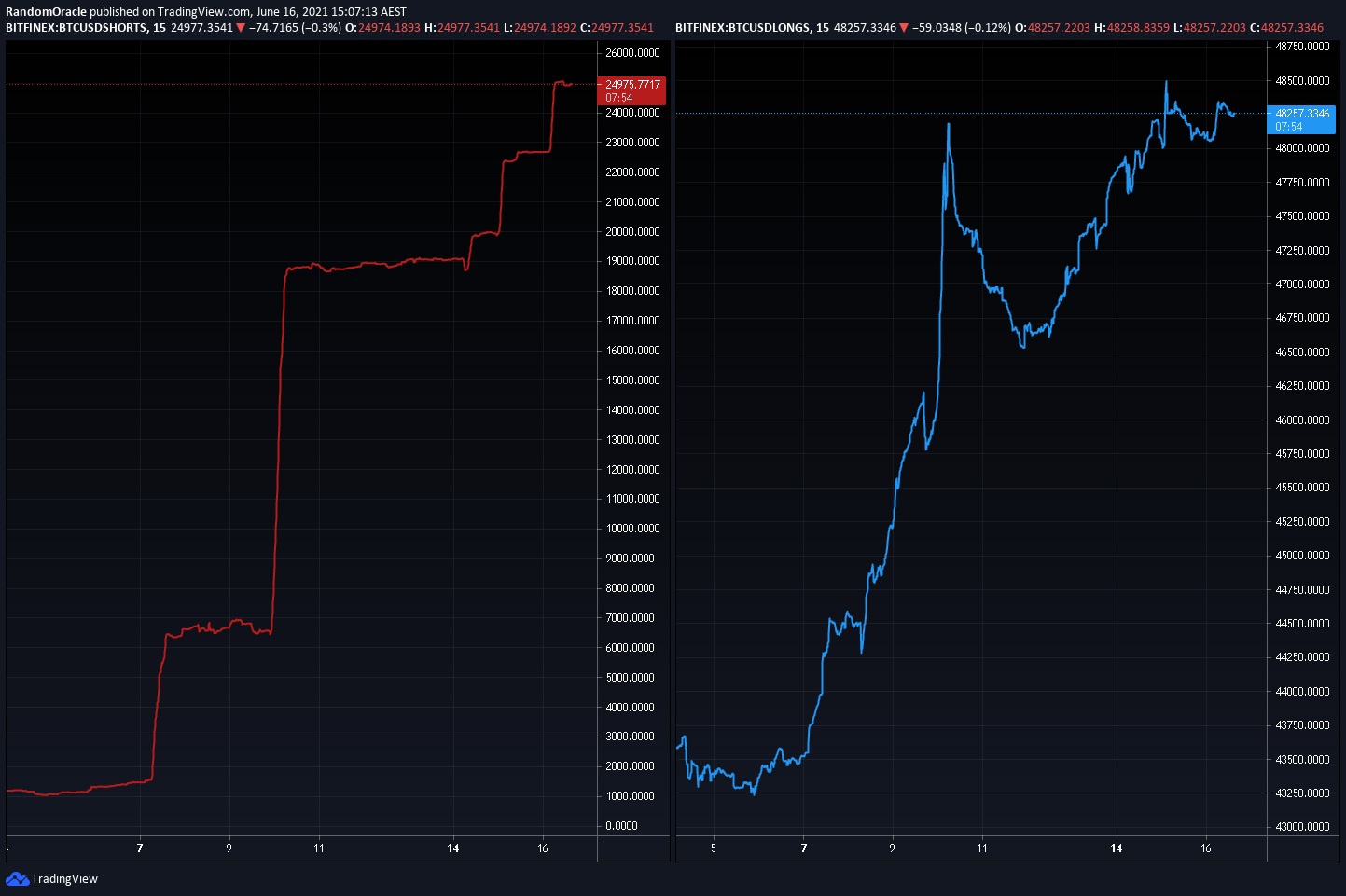Viewport: 1346px width, 896px height.
Task: Click the TradingView cloud logo icon
Action: point(17,878)
